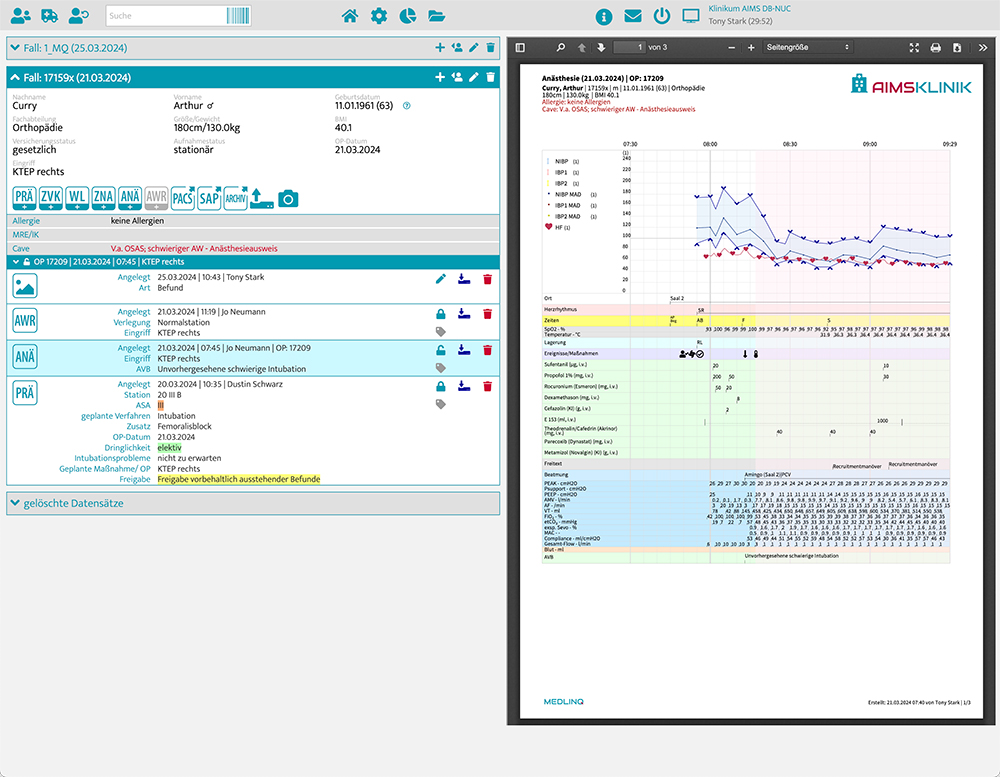Collapse the OP 17209 KTEP rechts row
The width and height of the screenshot is (1000, 777).
(x=16, y=262)
